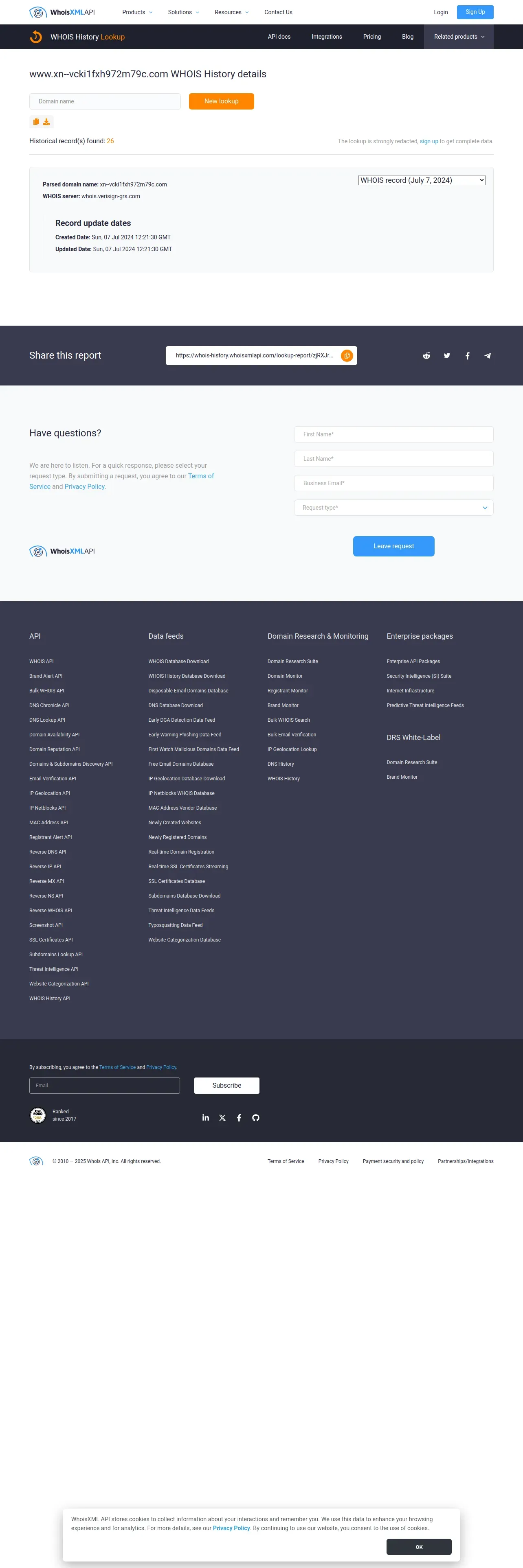Copy the share URL with orange button

[347, 355]
